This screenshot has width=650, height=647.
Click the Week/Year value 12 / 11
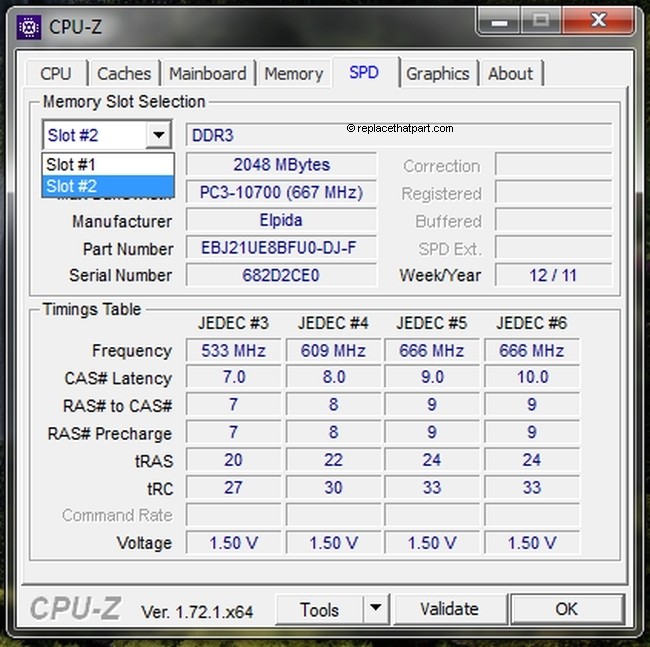pyautogui.click(x=553, y=275)
